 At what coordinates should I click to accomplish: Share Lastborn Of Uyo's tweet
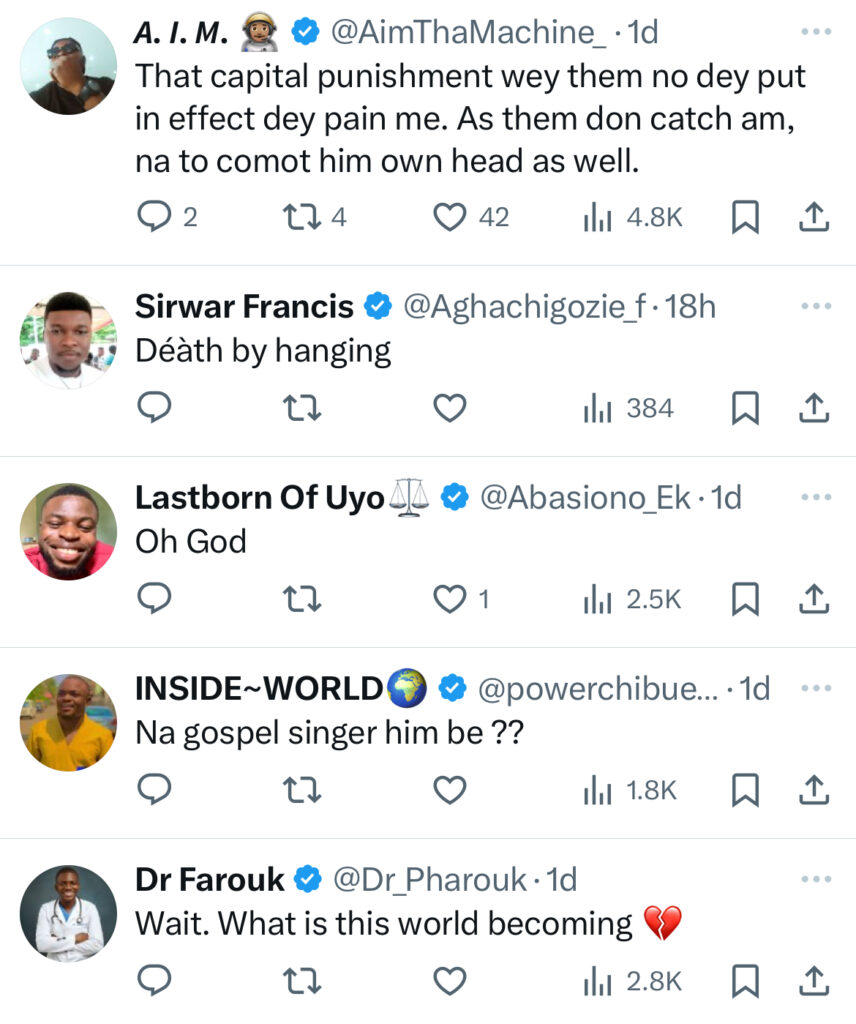pos(815,598)
